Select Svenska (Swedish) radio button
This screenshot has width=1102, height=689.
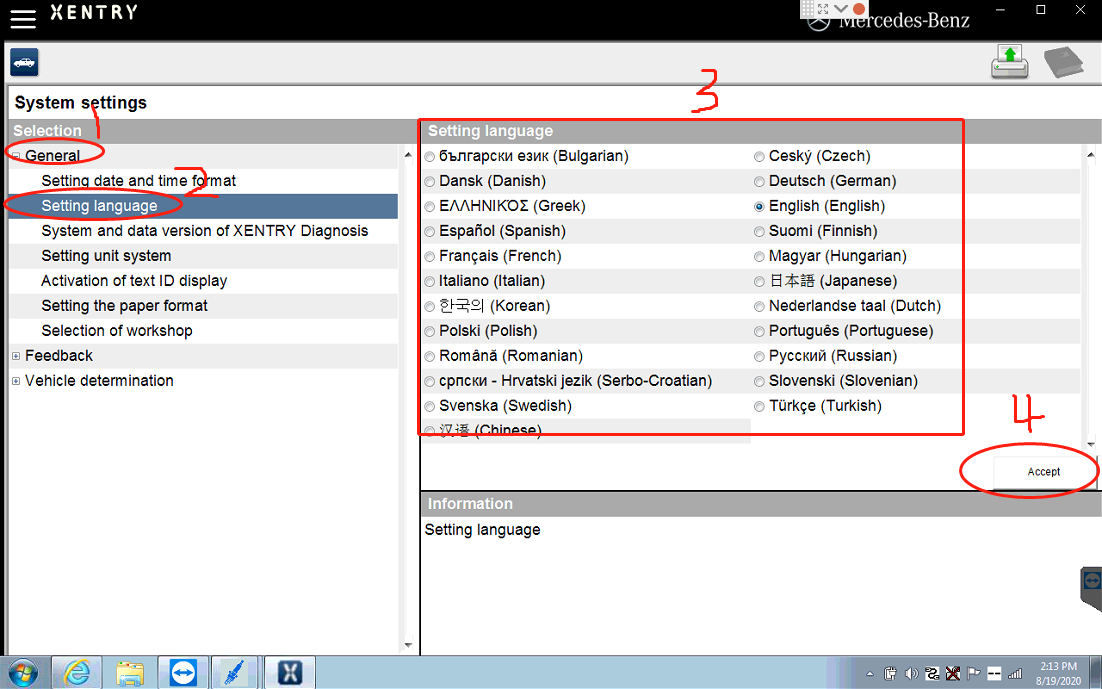[429, 406]
